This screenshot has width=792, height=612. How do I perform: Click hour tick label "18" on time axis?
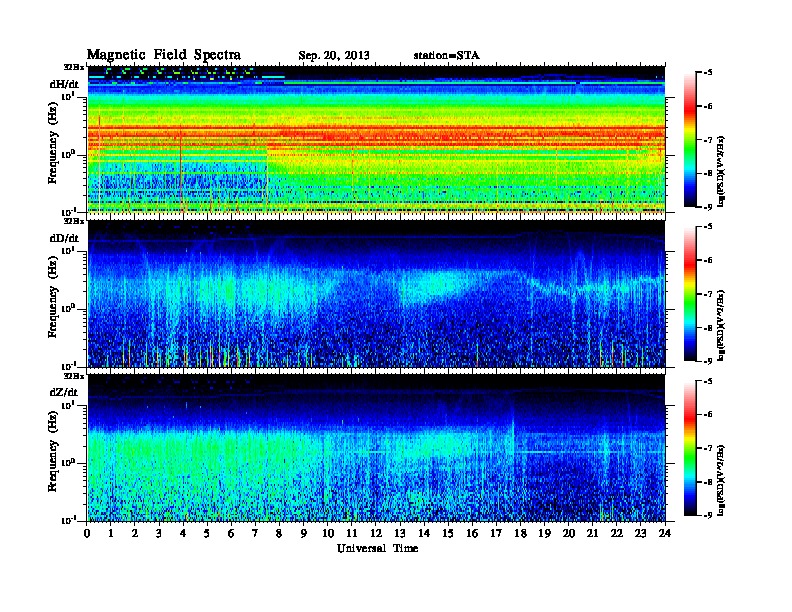coord(521,533)
